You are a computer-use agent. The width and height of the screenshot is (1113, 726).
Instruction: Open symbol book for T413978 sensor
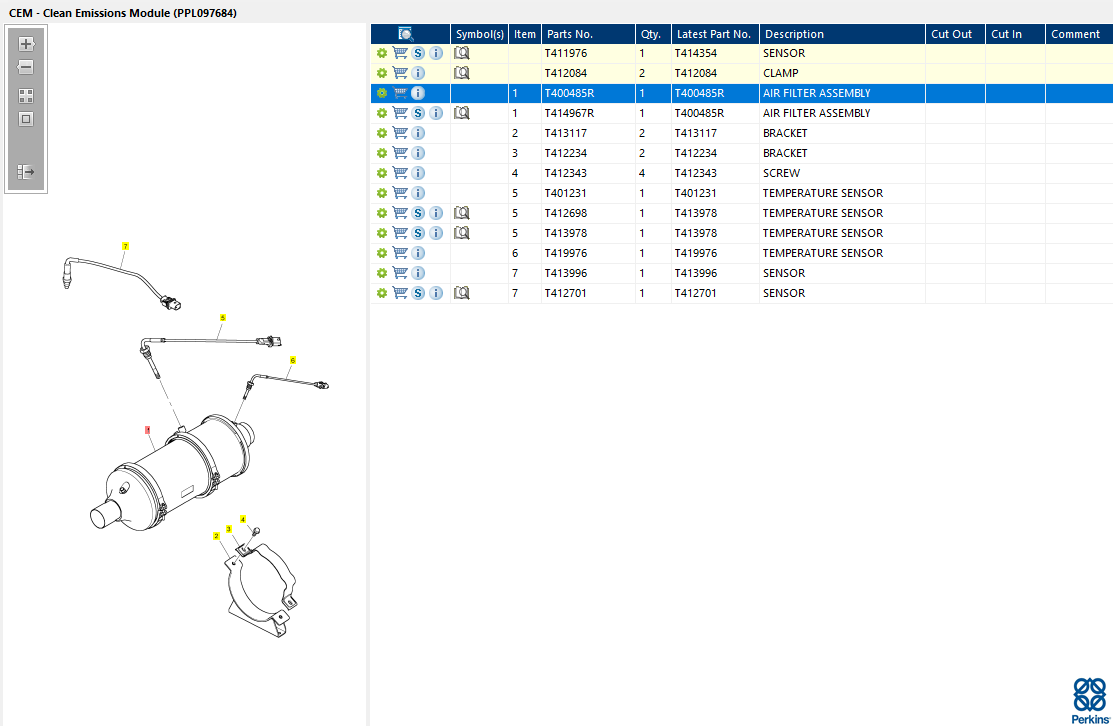pos(462,233)
